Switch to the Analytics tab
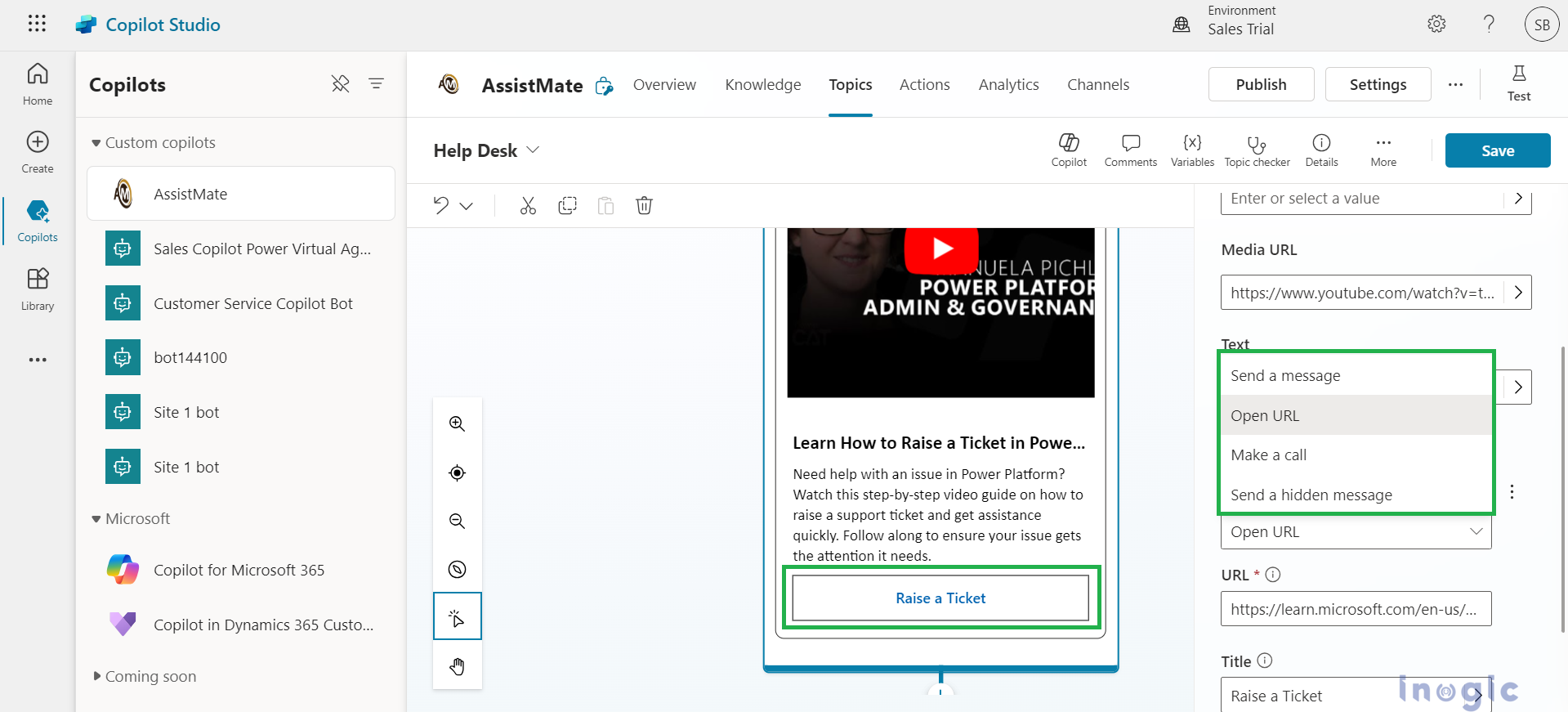Viewport: 1568px width, 712px height. (x=1008, y=85)
